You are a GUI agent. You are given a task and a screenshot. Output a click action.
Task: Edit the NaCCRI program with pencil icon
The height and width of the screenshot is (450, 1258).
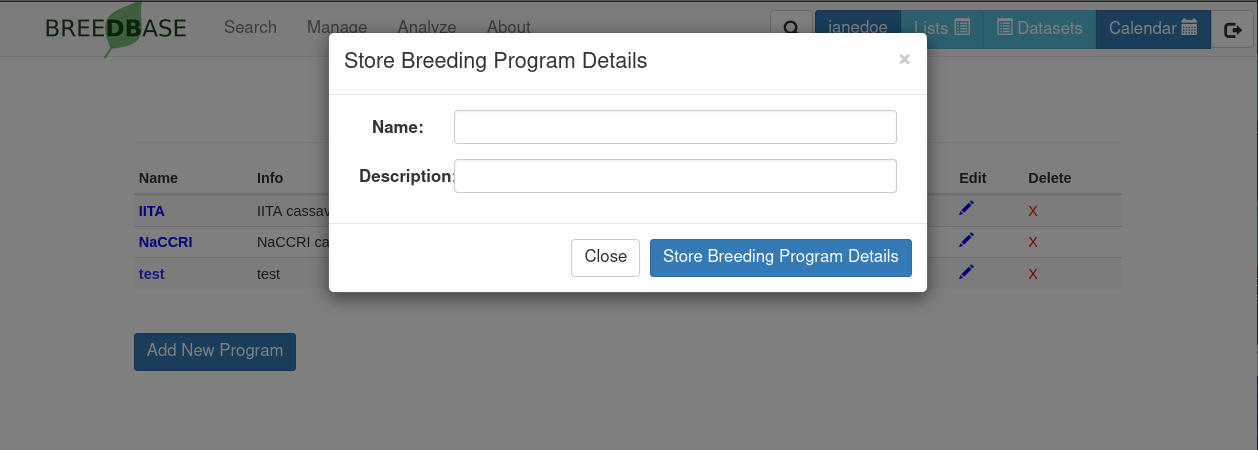pyautogui.click(x=966, y=241)
